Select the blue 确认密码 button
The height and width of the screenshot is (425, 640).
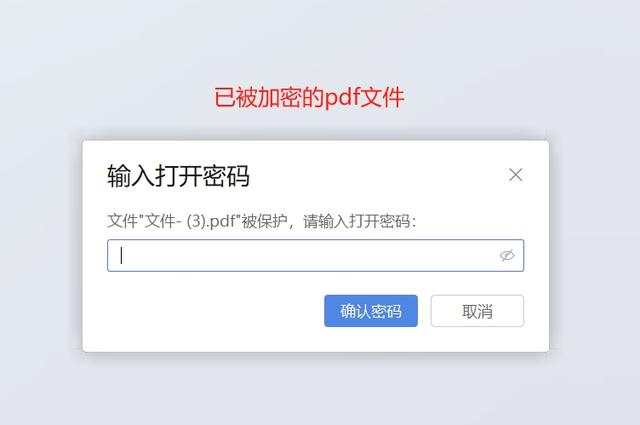point(371,311)
